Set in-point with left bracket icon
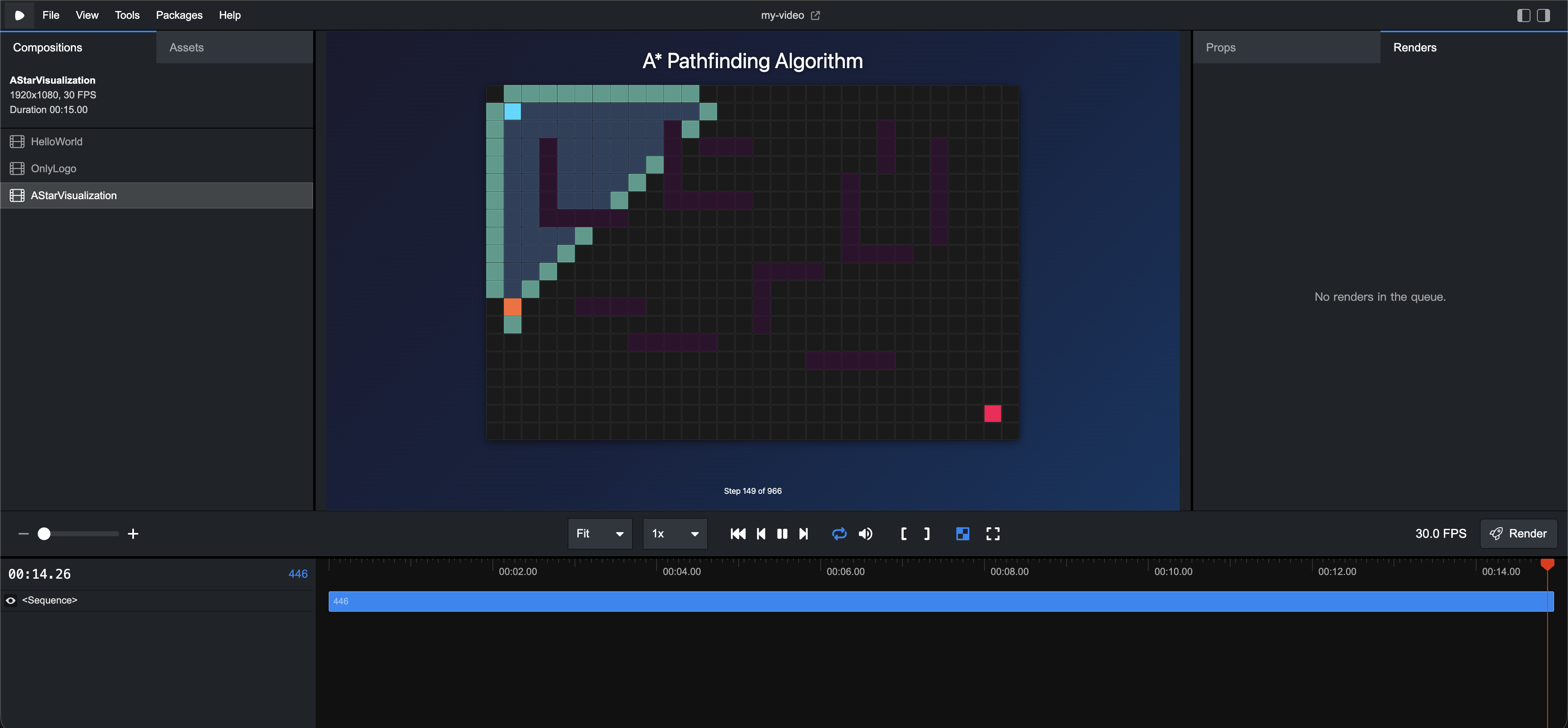 [904, 533]
